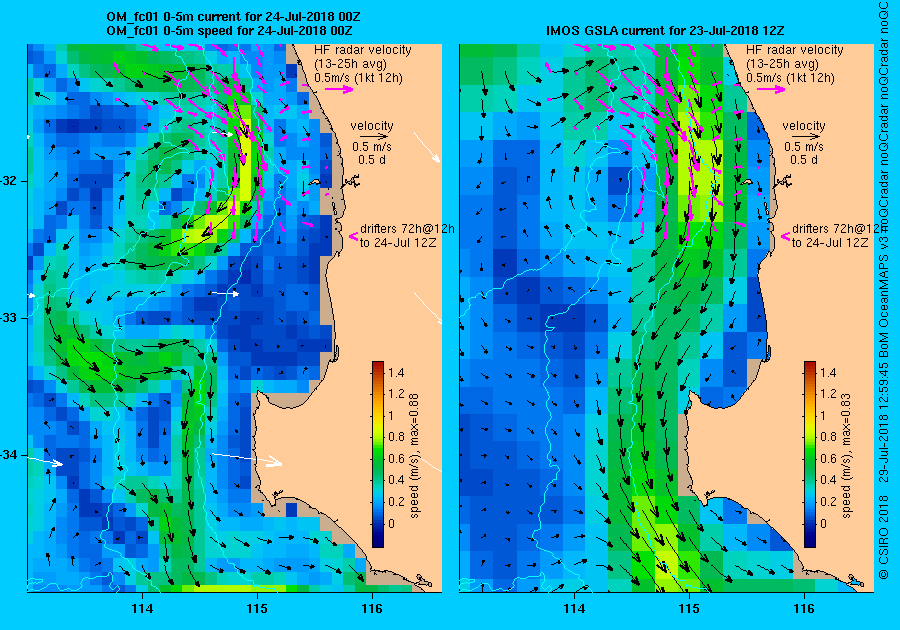Screen dimensions: 900x630
Task: Click the 'to 24-Jul 12Z' text on right map
Action: click(830, 243)
